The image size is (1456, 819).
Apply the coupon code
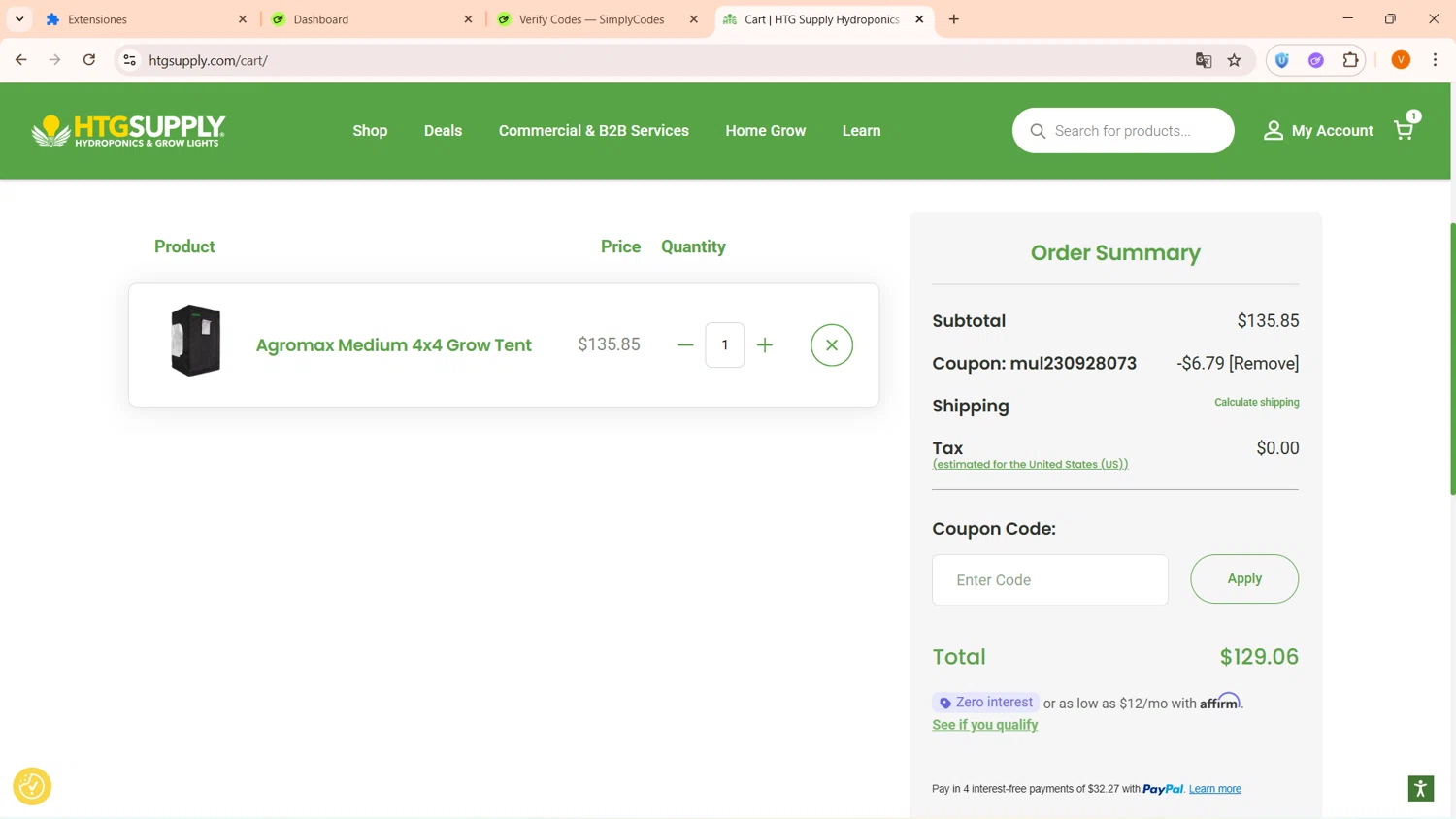[1244, 578]
